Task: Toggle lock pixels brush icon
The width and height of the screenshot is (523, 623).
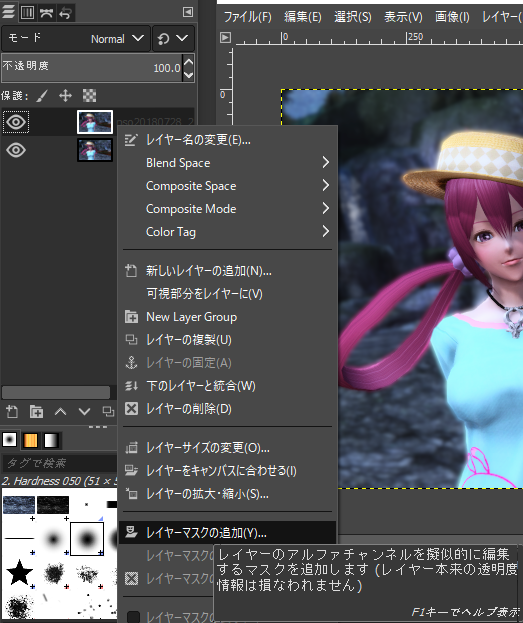Action: (x=42, y=96)
